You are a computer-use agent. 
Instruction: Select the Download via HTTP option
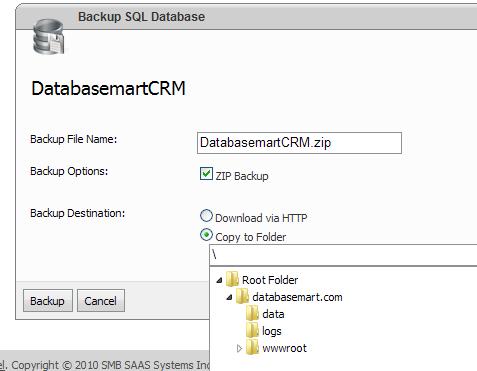coord(206,216)
